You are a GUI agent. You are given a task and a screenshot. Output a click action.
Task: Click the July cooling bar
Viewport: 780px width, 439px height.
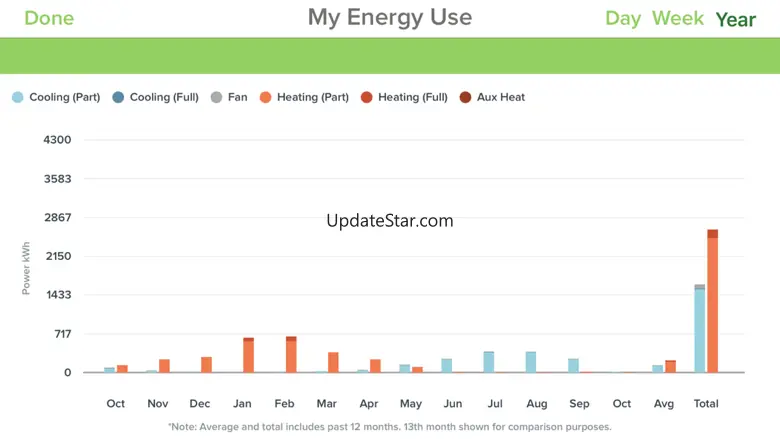pos(489,362)
